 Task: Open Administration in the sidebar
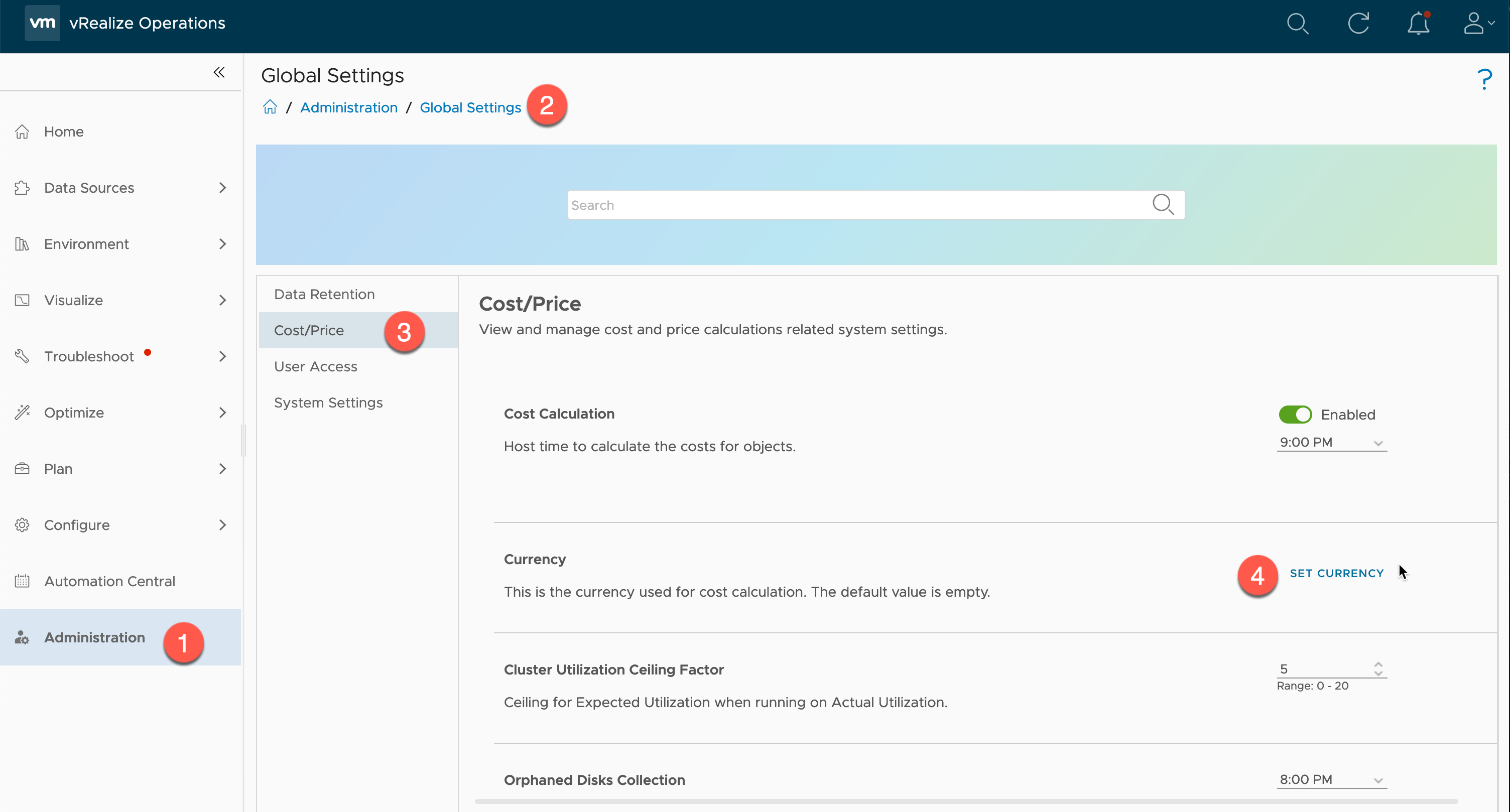[120, 637]
